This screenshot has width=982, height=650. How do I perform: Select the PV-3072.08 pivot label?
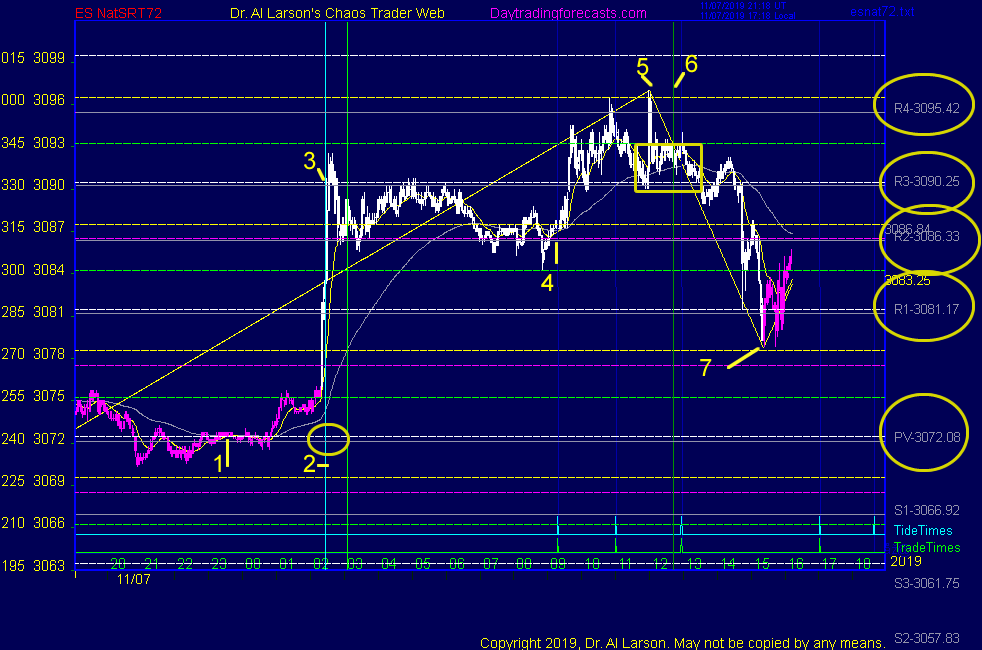click(926, 436)
